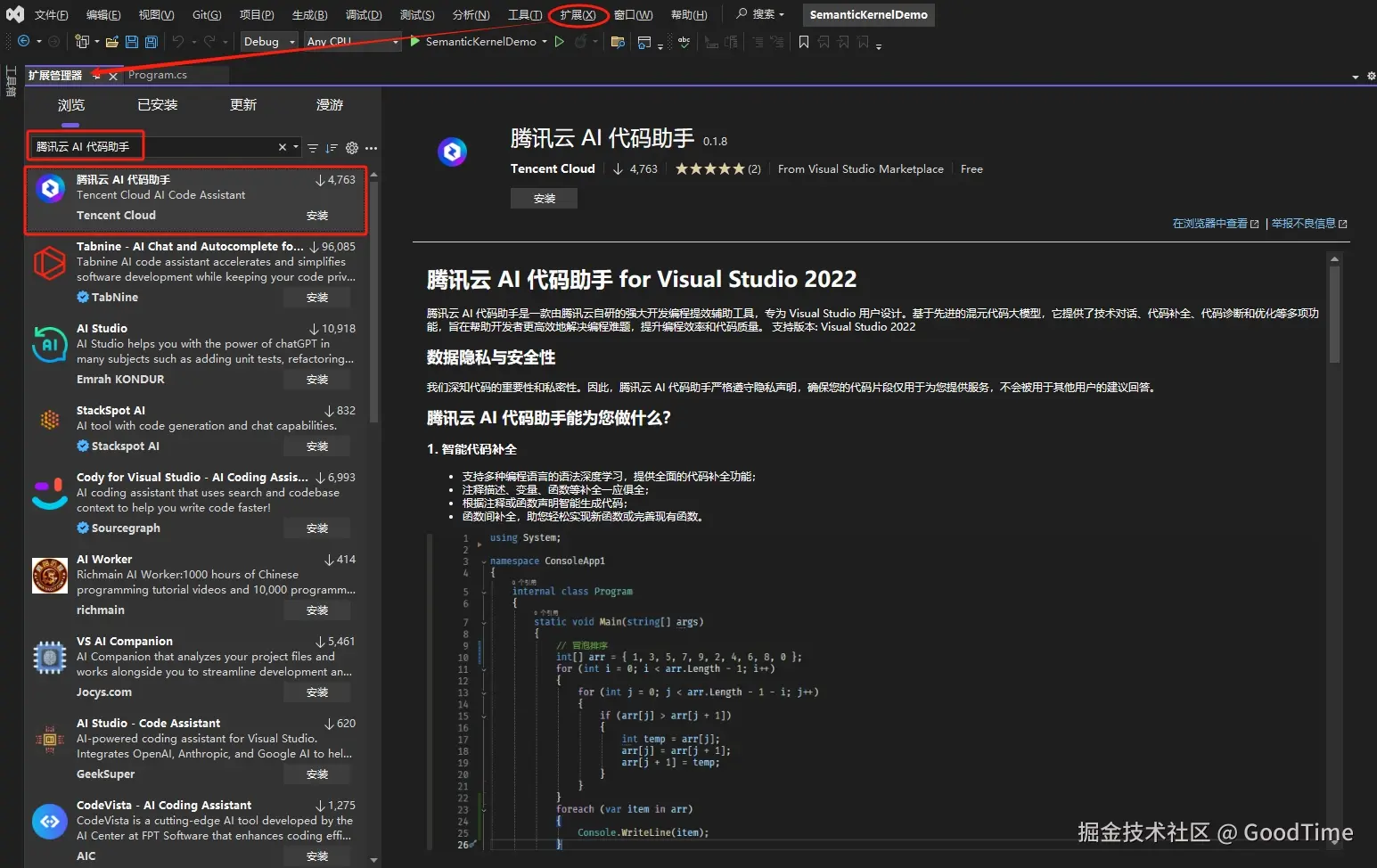Open the Debug configuration dropdown
The width and height of the screenshot is (1377, 868).
tap(267, 41)
